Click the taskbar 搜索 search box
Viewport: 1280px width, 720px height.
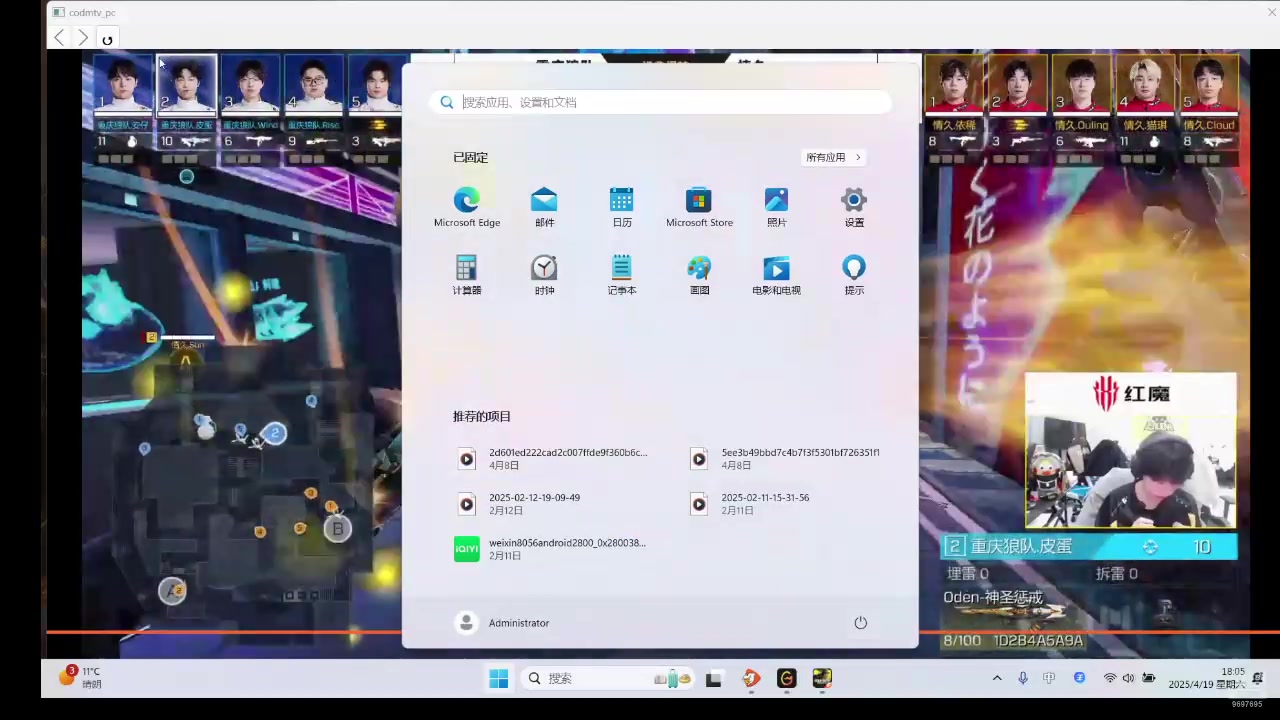[608, 679]
